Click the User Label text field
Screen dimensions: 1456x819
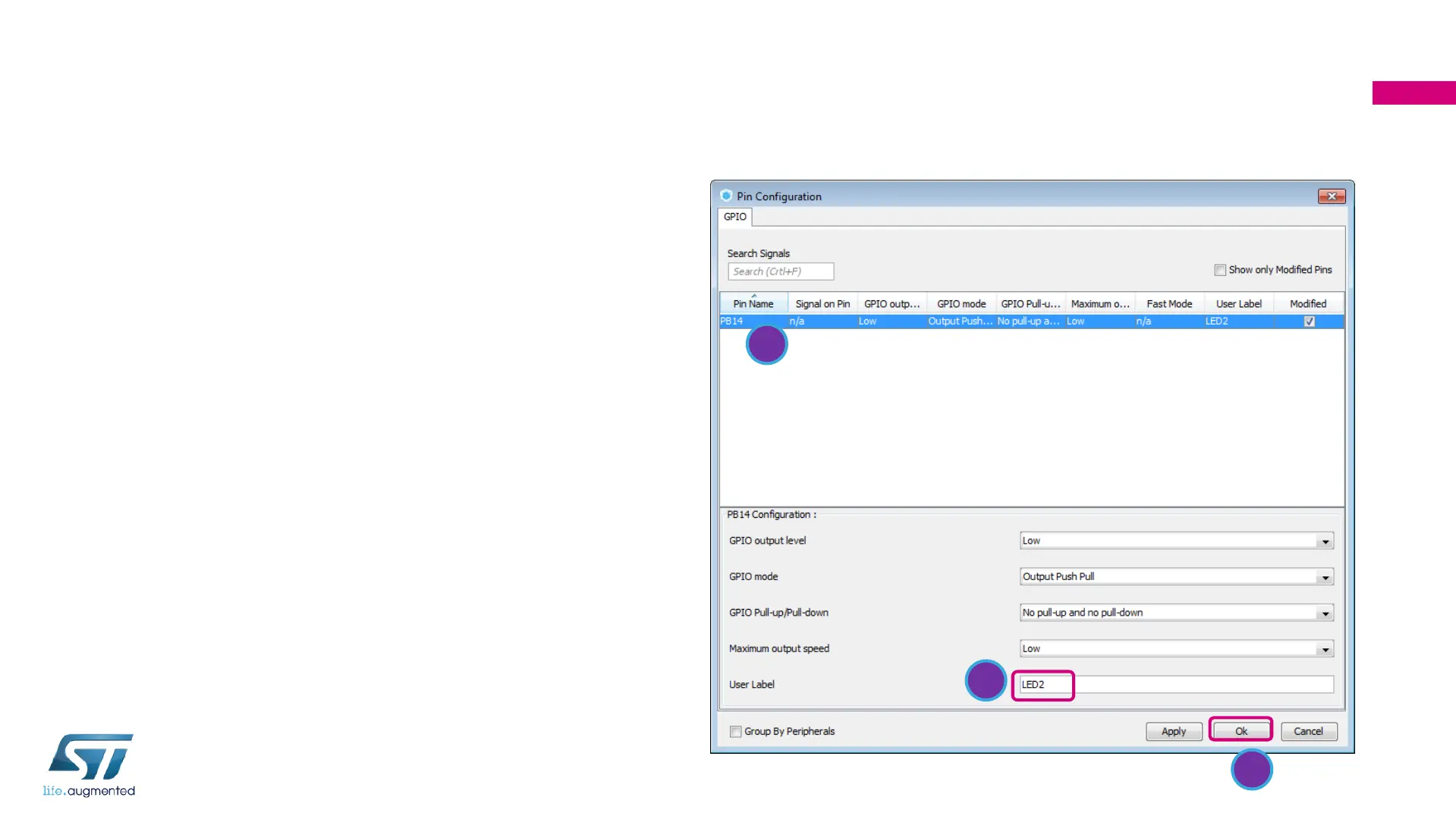click(1177, 685)
